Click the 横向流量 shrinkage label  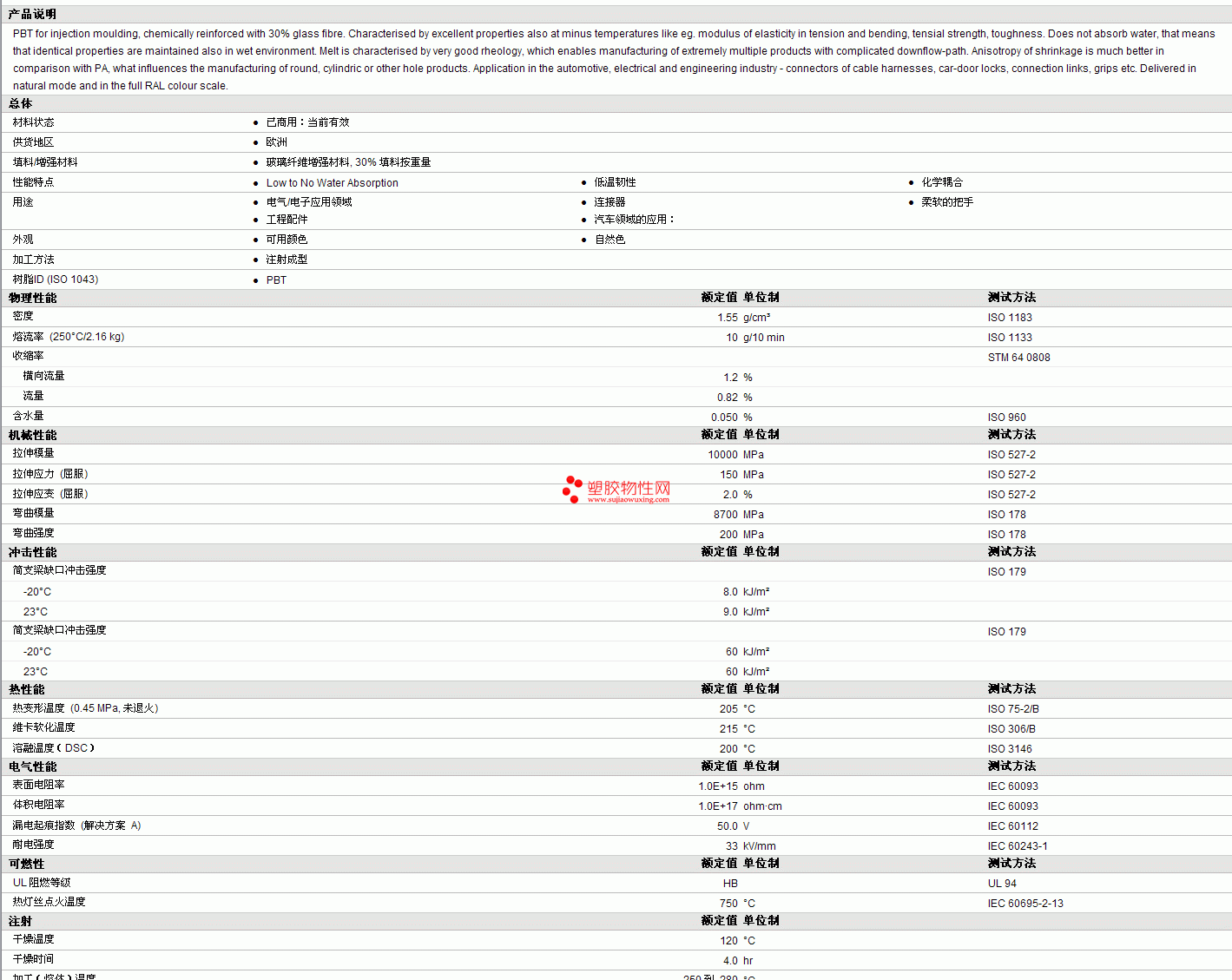[43, 376]
